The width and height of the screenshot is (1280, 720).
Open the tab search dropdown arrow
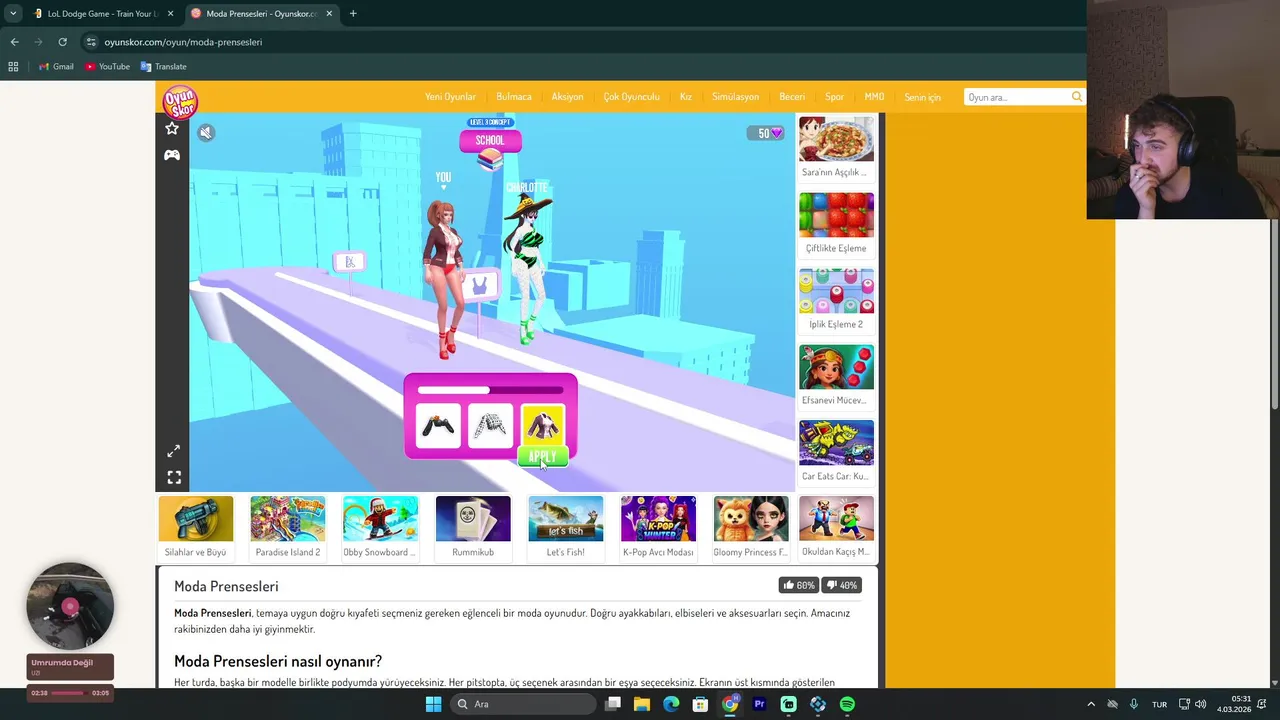pyautogui.click(x=13, y=14)
